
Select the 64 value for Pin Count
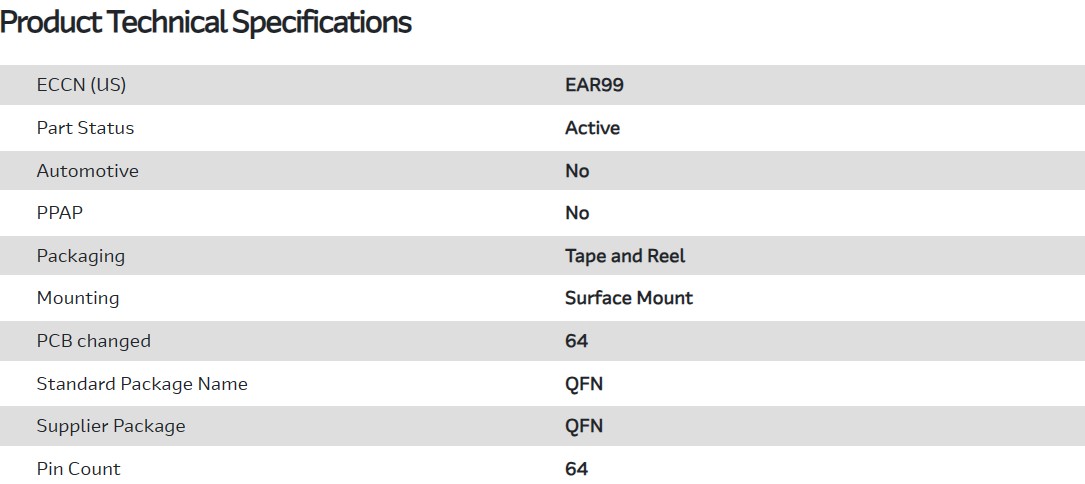coord(576,469)
